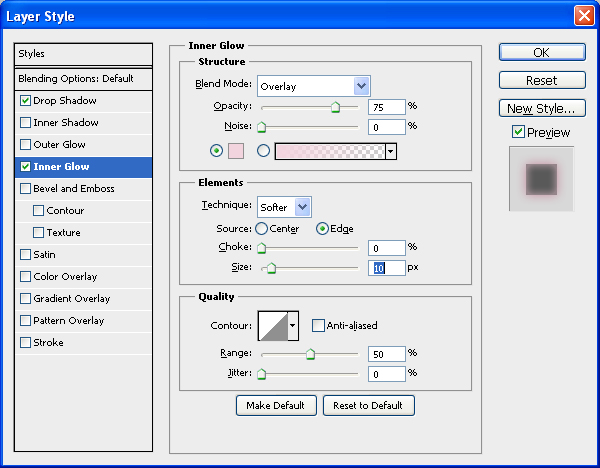Enable the Outer Glow checkbox

pyautogui.click(x=25, y=145)
